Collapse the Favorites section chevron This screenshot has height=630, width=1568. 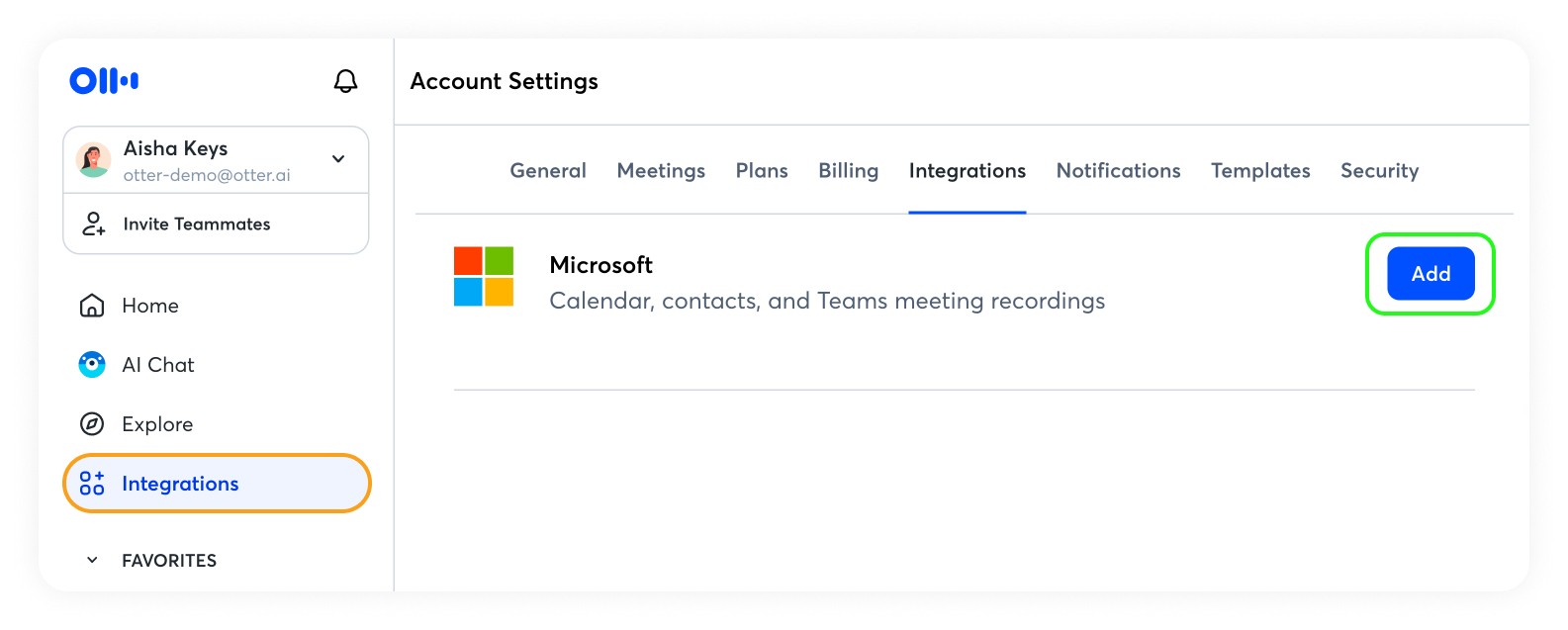tap(92, 561)
